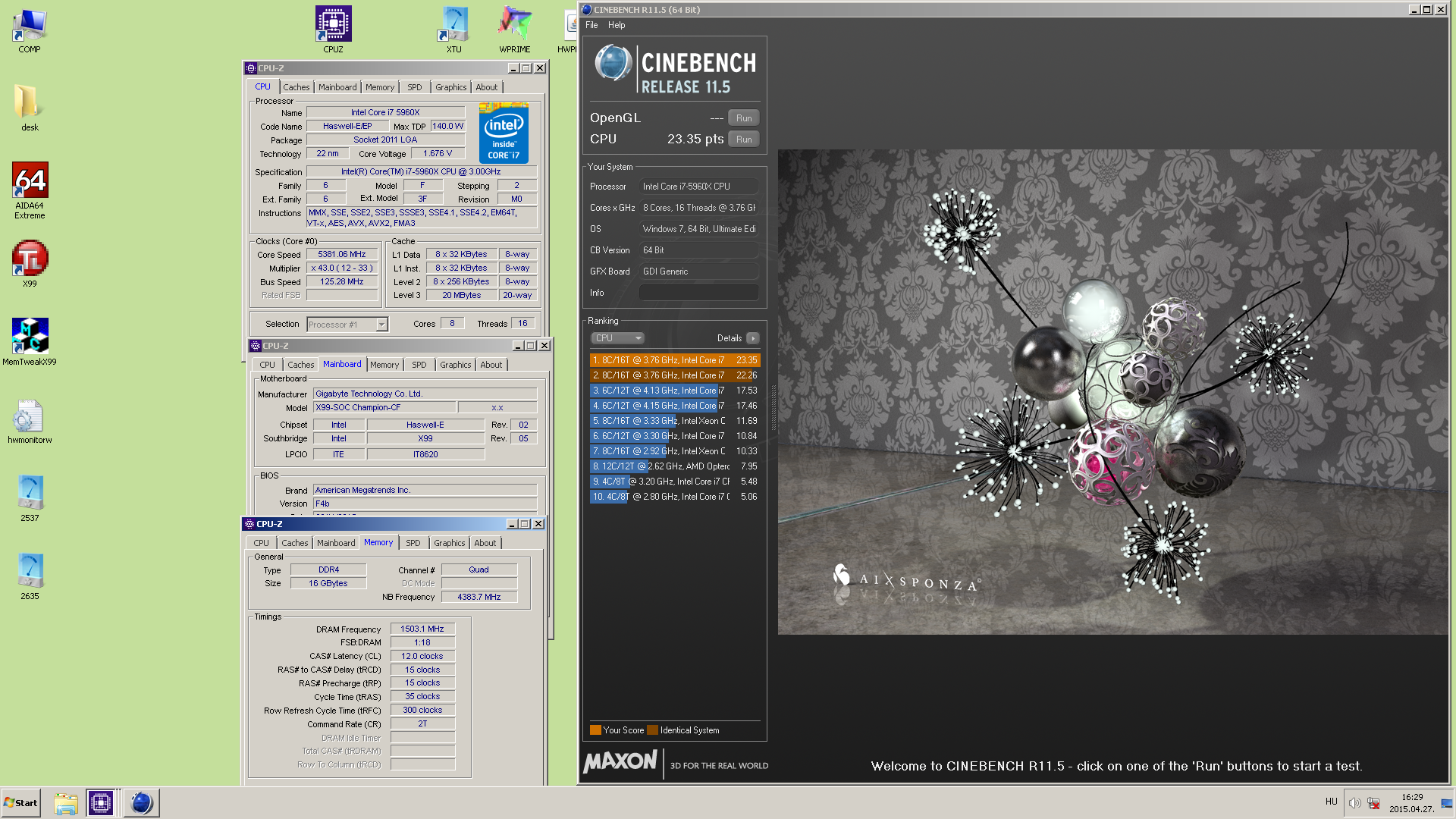1456x819 pixels.
Task: Open the Help menu in Cinebench
Action: click(617, 25)
